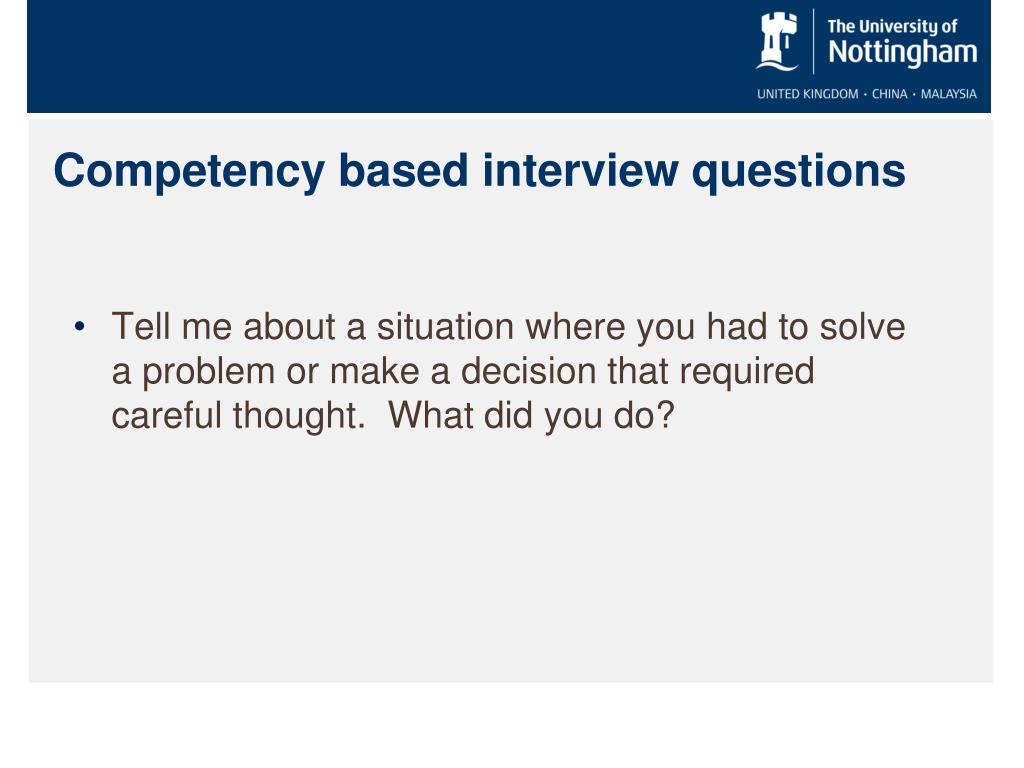
Task: Click the word "interview" in the title
Action: click(581, 171)
